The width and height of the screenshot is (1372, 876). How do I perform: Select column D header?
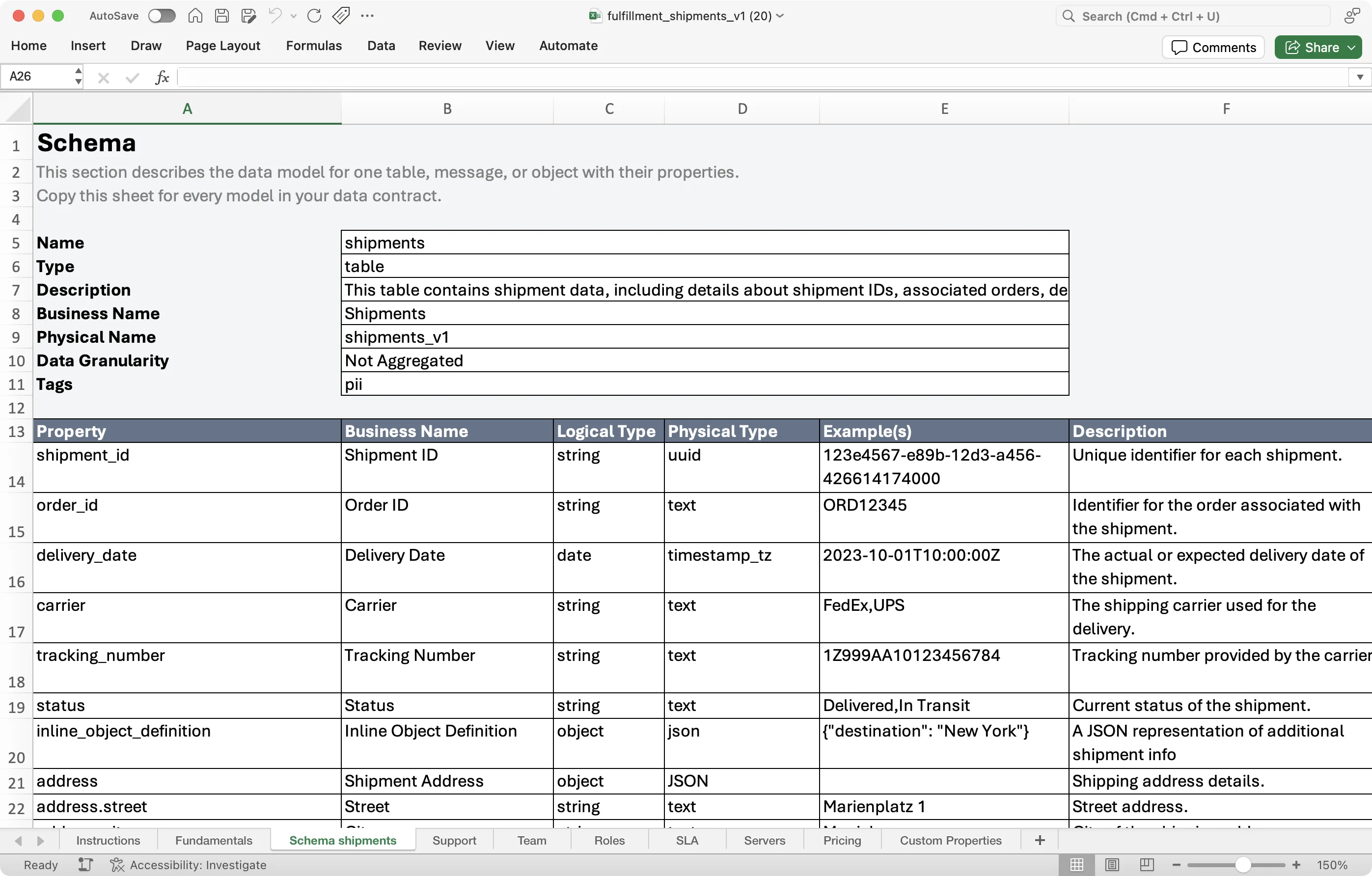tap(742, 109)
